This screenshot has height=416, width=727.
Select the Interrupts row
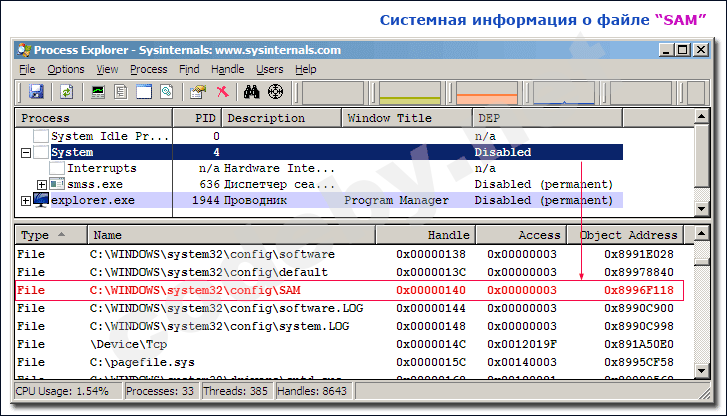[x=319, y=168]
